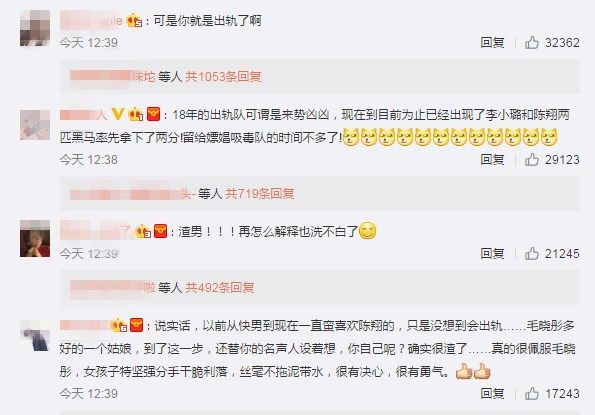
Task: Click red envelope badge in 渣男 comment
Action: pos(161,231)
